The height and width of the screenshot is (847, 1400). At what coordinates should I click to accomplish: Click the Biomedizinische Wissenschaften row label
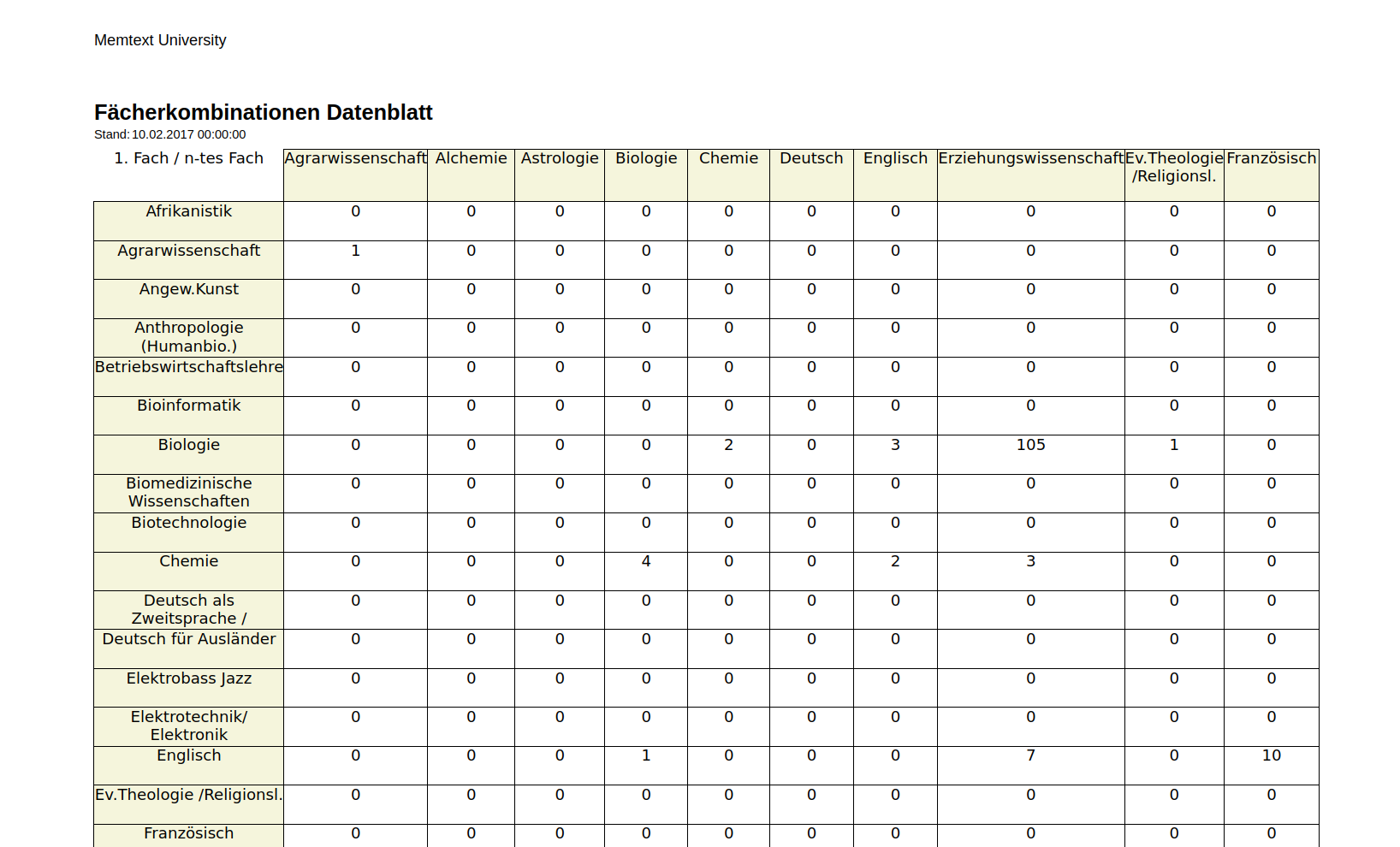188,492
